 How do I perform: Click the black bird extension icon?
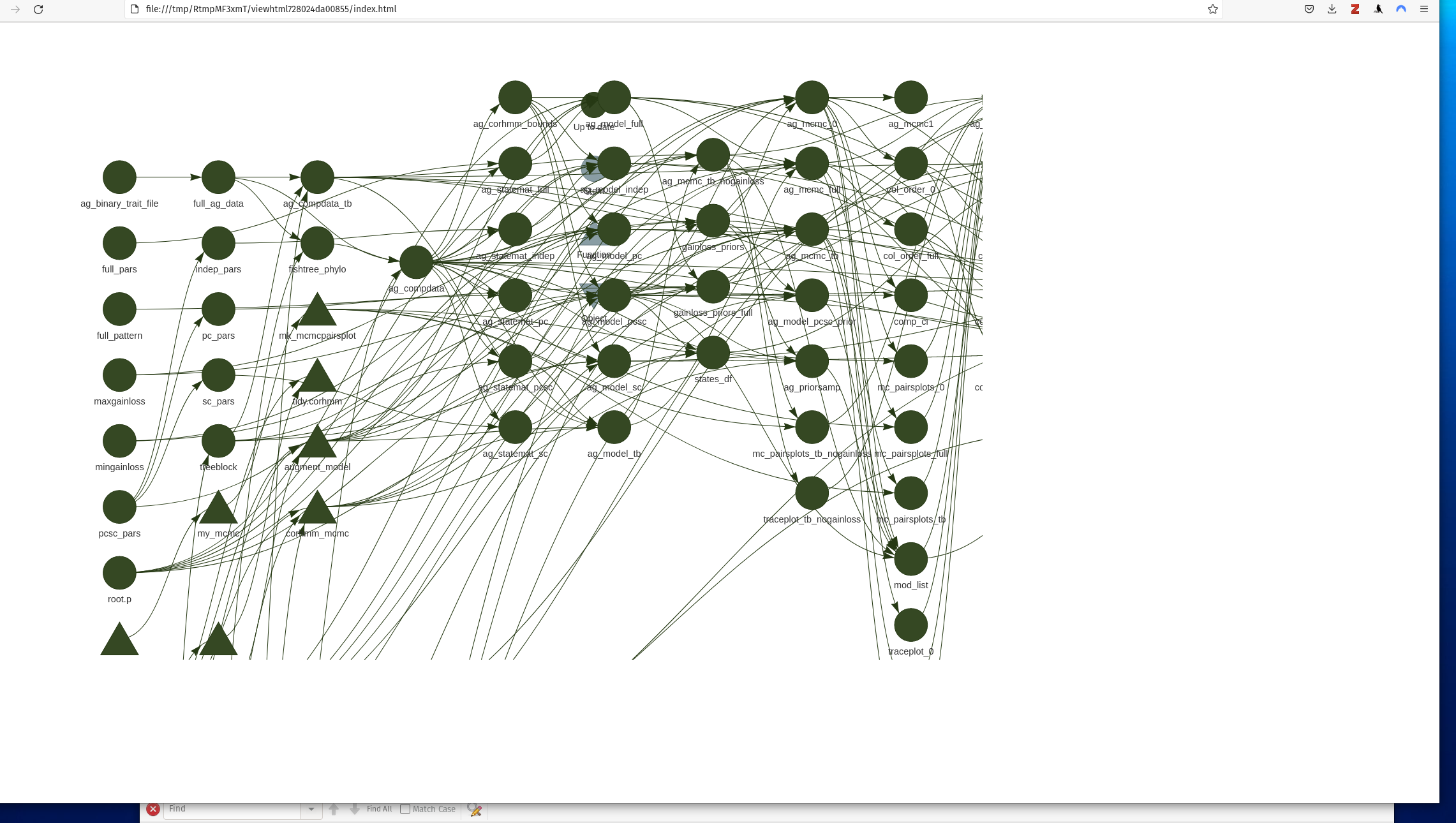tap(1378, 9)
